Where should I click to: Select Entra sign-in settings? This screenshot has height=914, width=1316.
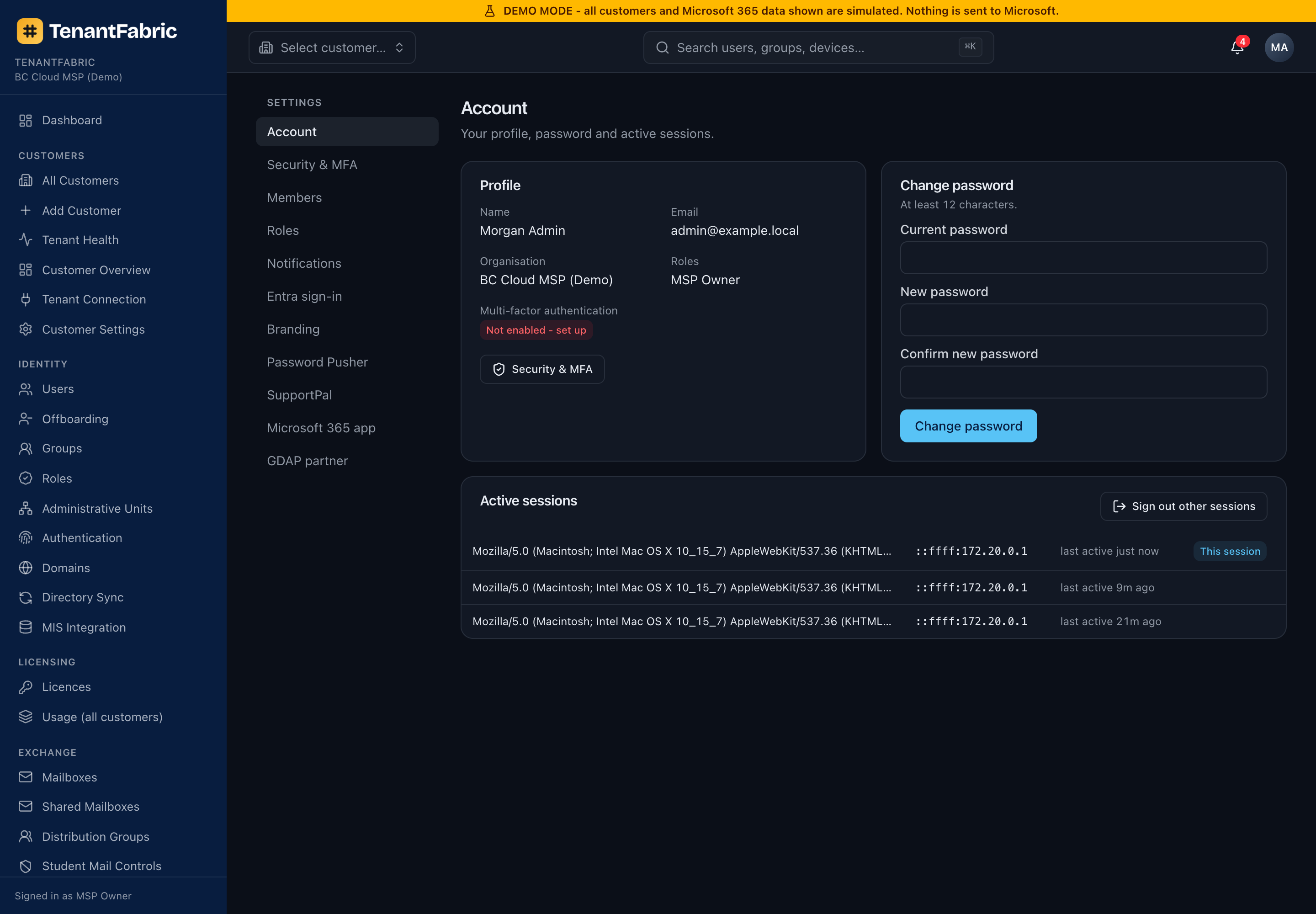347,297
